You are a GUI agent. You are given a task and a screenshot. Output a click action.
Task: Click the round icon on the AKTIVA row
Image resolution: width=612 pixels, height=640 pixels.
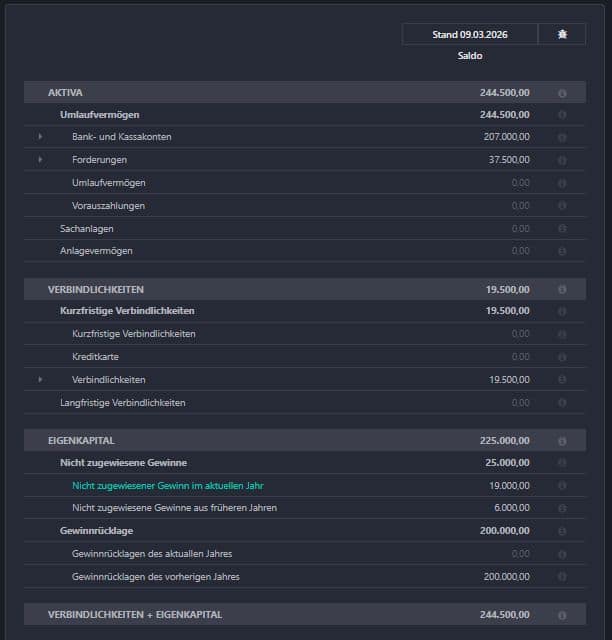tap(562, 93)
